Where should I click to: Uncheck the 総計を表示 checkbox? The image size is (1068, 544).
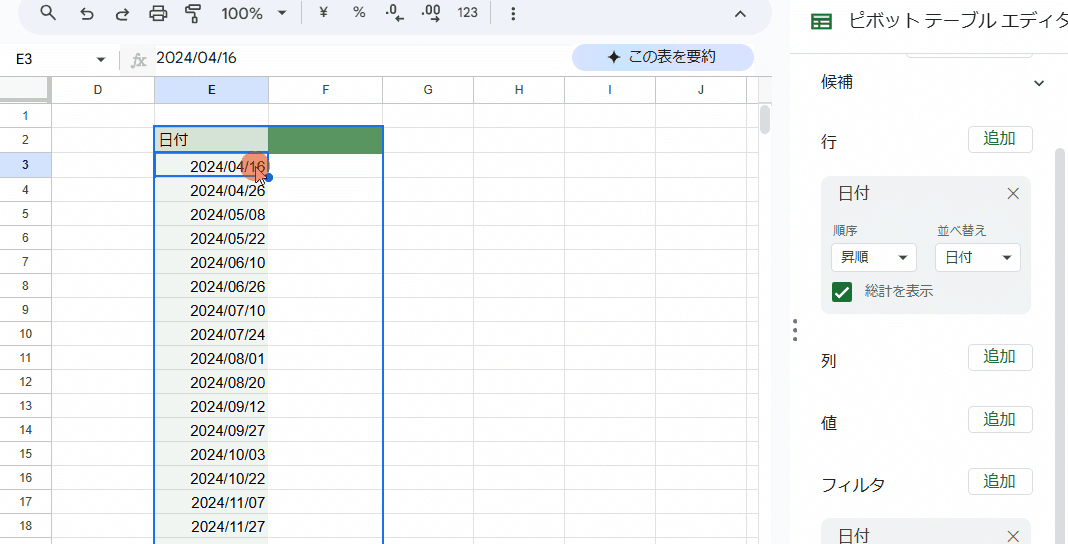pyautogui.click(x=842, y=292)
